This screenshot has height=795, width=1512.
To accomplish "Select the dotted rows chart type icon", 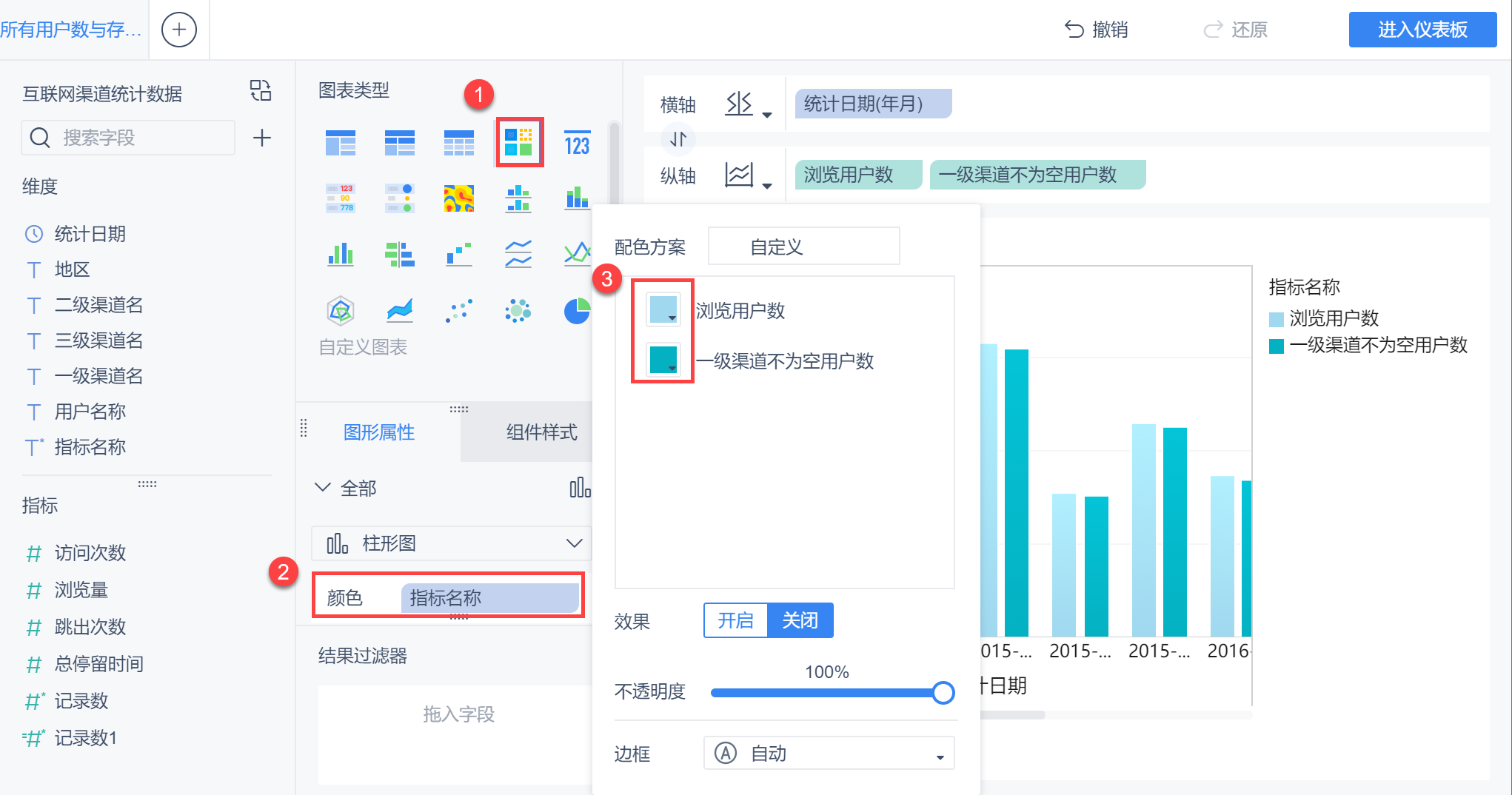I will [400, 198].
